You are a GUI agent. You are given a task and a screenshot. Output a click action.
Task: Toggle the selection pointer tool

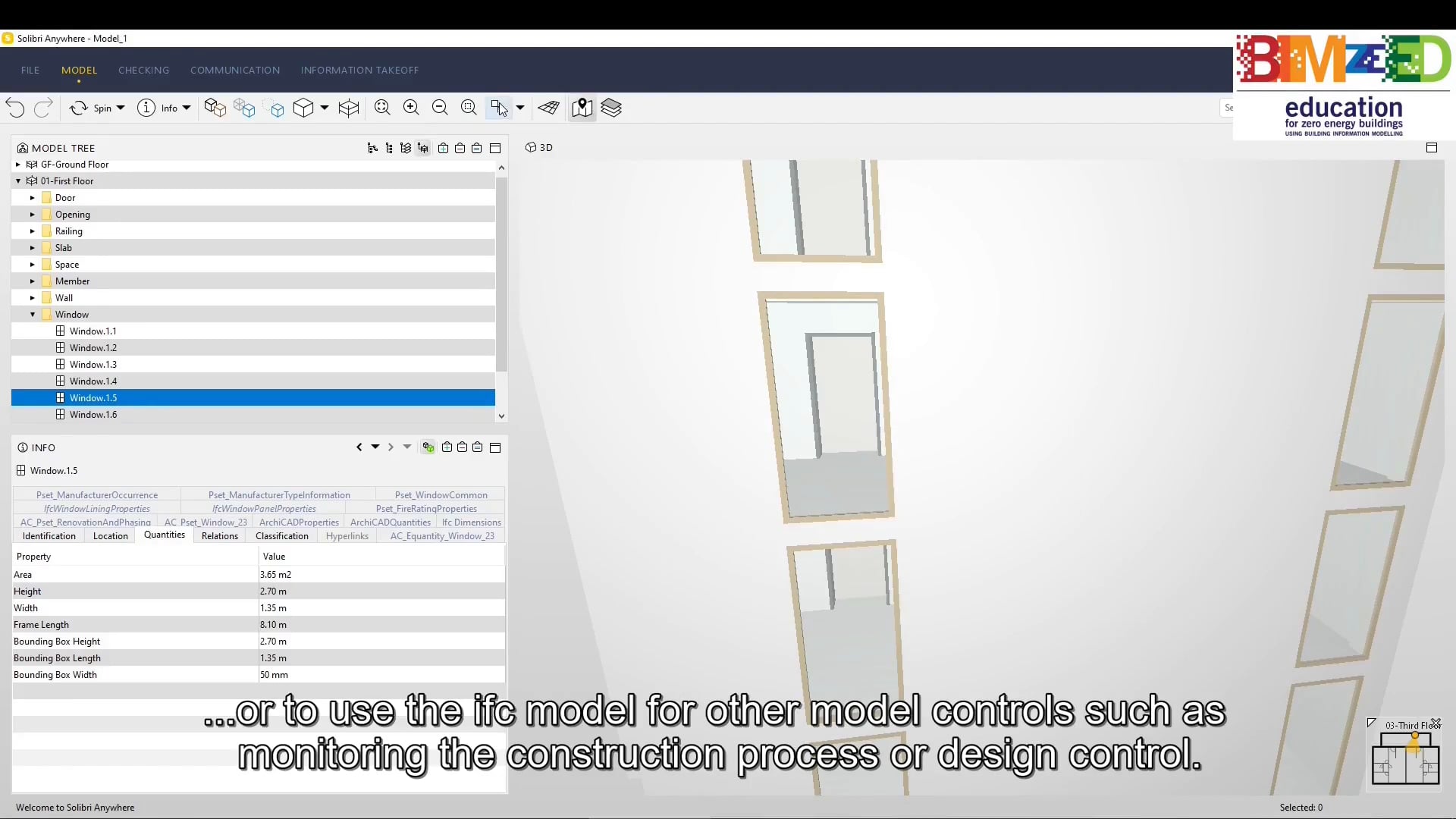tap(499, 108)
